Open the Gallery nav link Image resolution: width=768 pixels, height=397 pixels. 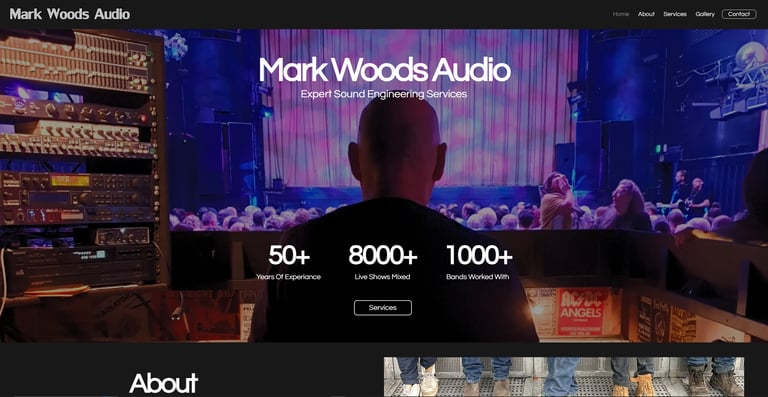705,14
